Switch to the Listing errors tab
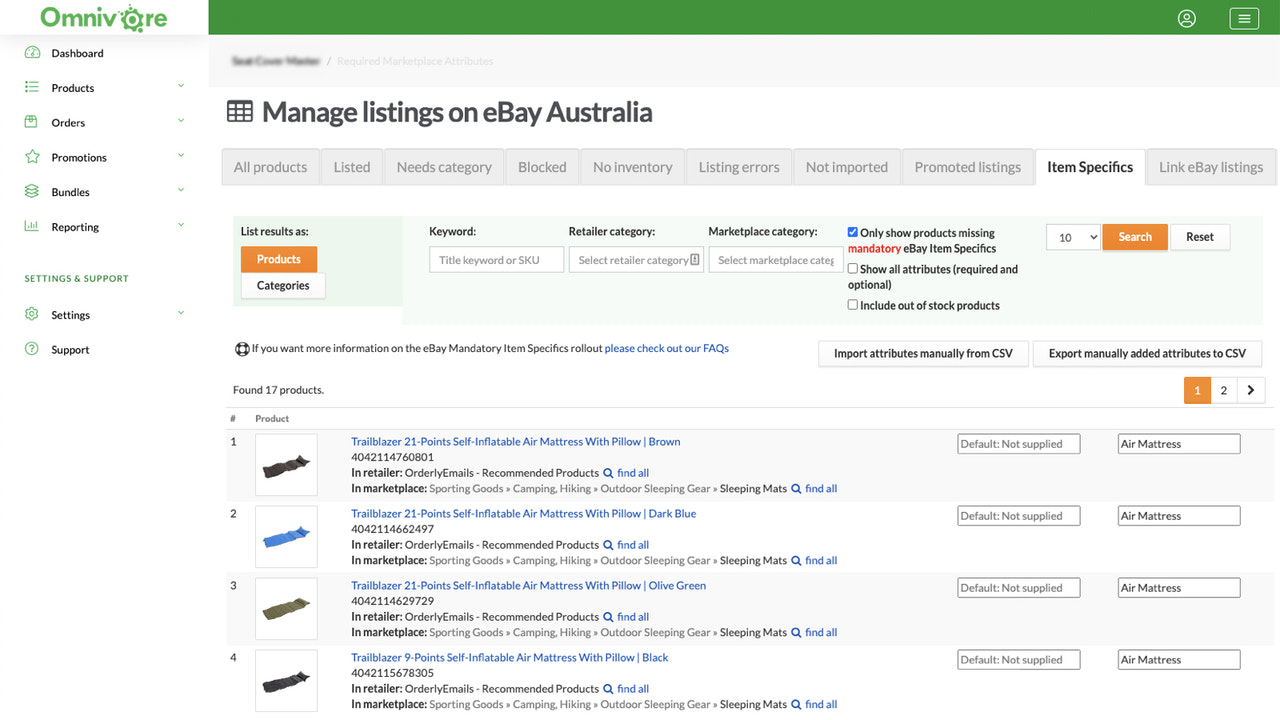The width and height of the screenshot is (1280, 720). tap(739, 167)
